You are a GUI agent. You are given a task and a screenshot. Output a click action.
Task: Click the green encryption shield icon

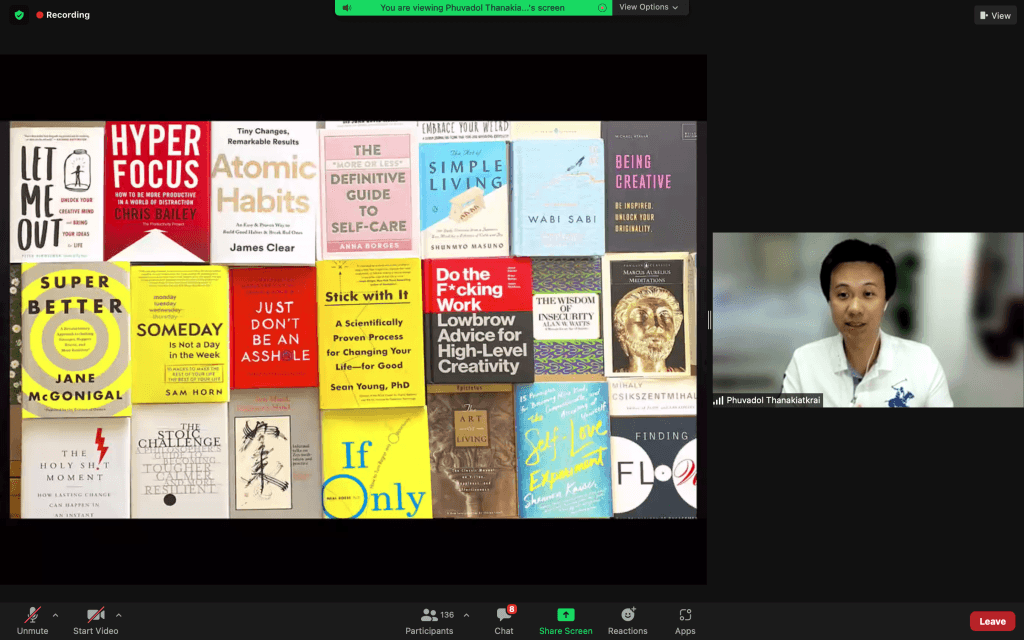click(19, 15)
